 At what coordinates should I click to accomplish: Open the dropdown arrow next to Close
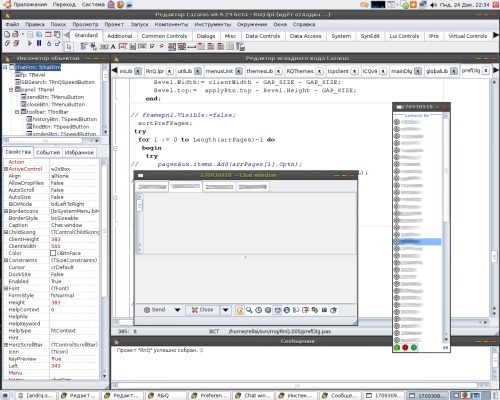(226, 310)
